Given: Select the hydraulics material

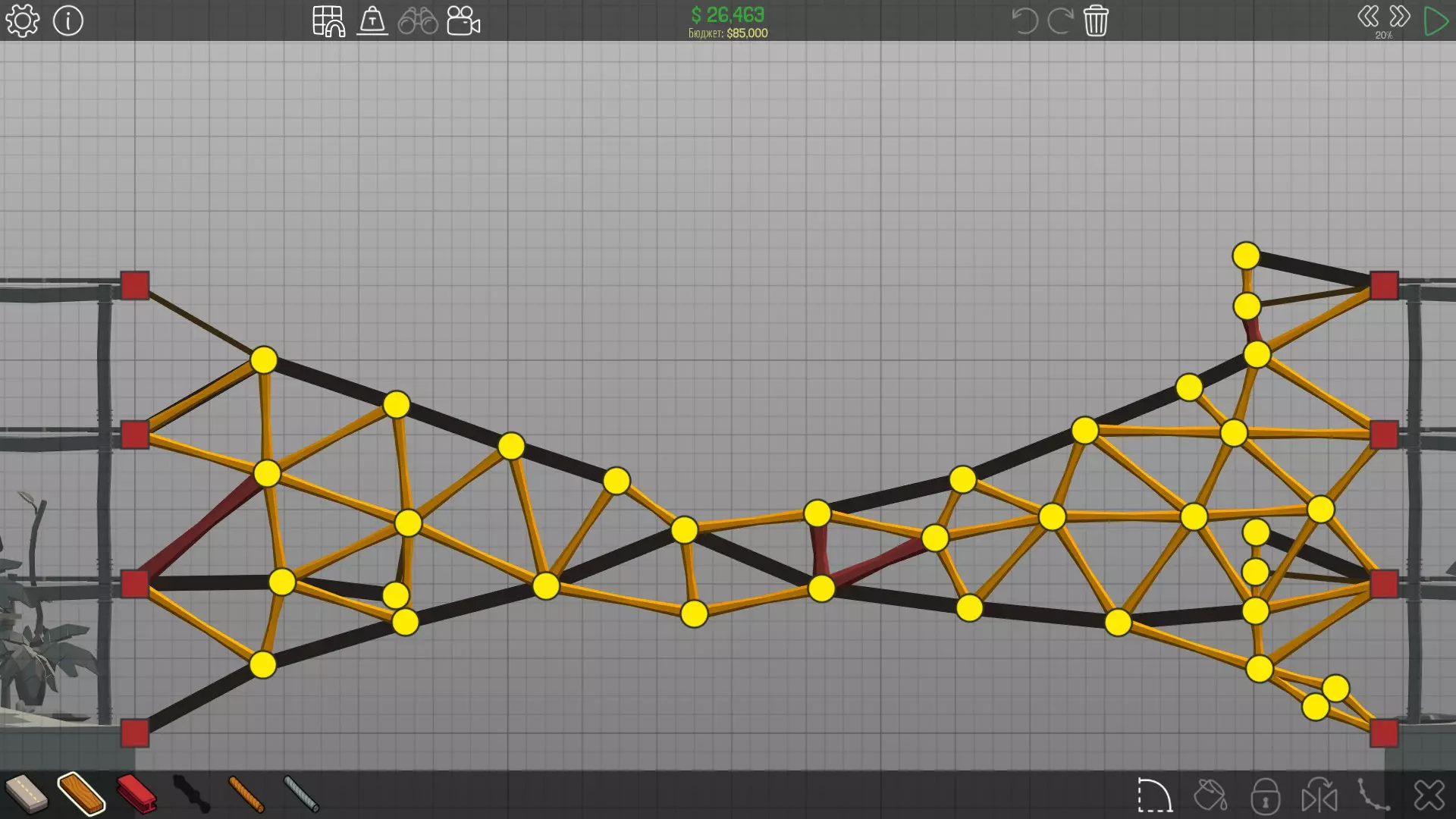Looking at the screenshot, I should [x=191, y=794].
